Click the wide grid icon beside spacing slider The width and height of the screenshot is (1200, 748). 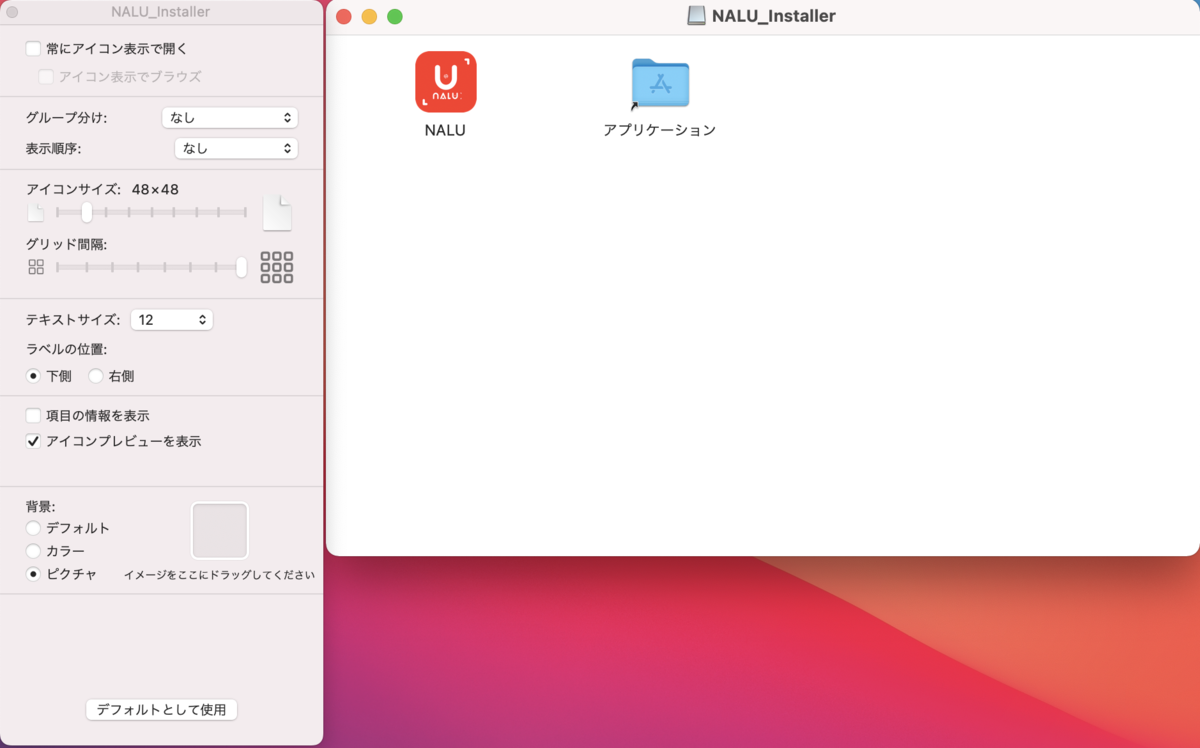pyautogui.click(x=277, y=267)
